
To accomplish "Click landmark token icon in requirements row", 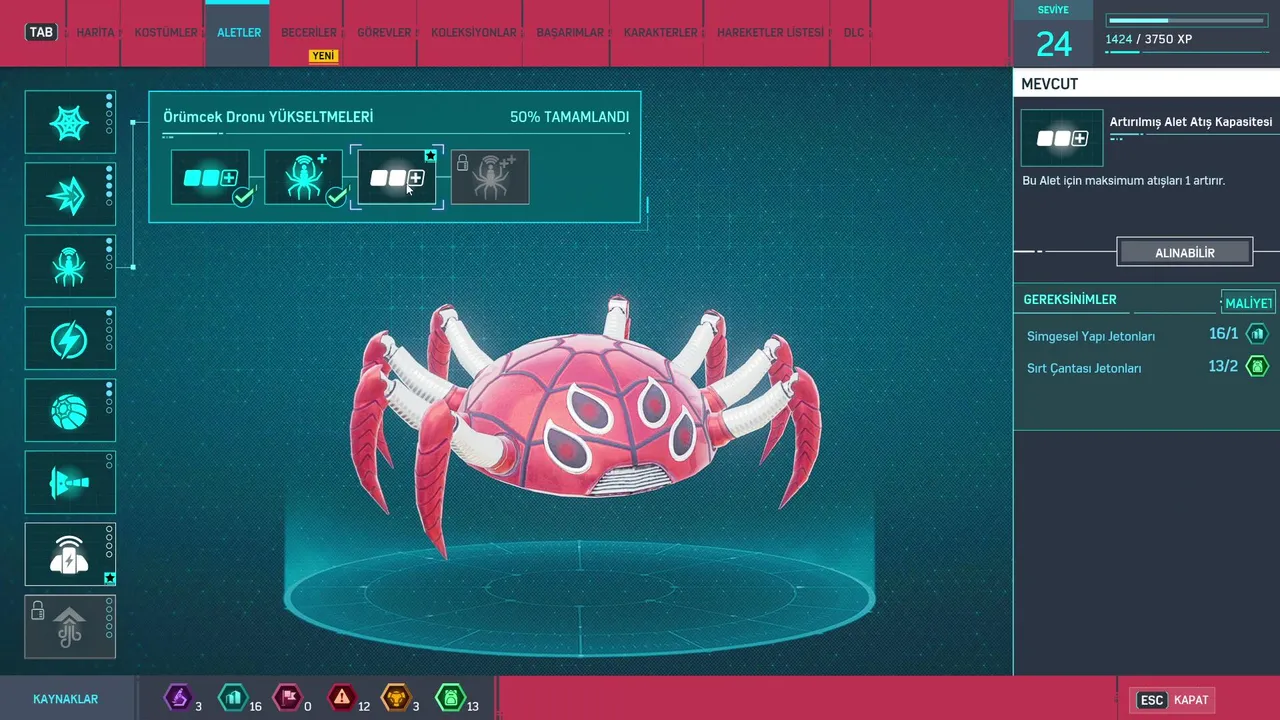I will (x=1257, y=334).
